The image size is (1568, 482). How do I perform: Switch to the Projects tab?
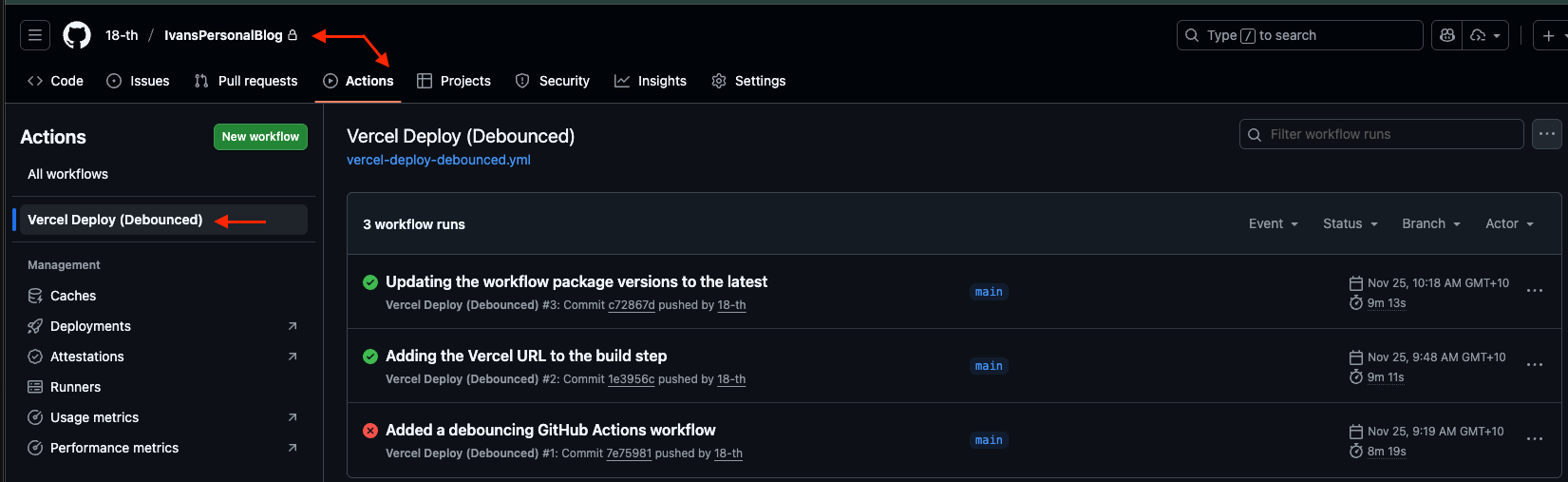coord(454,81)
